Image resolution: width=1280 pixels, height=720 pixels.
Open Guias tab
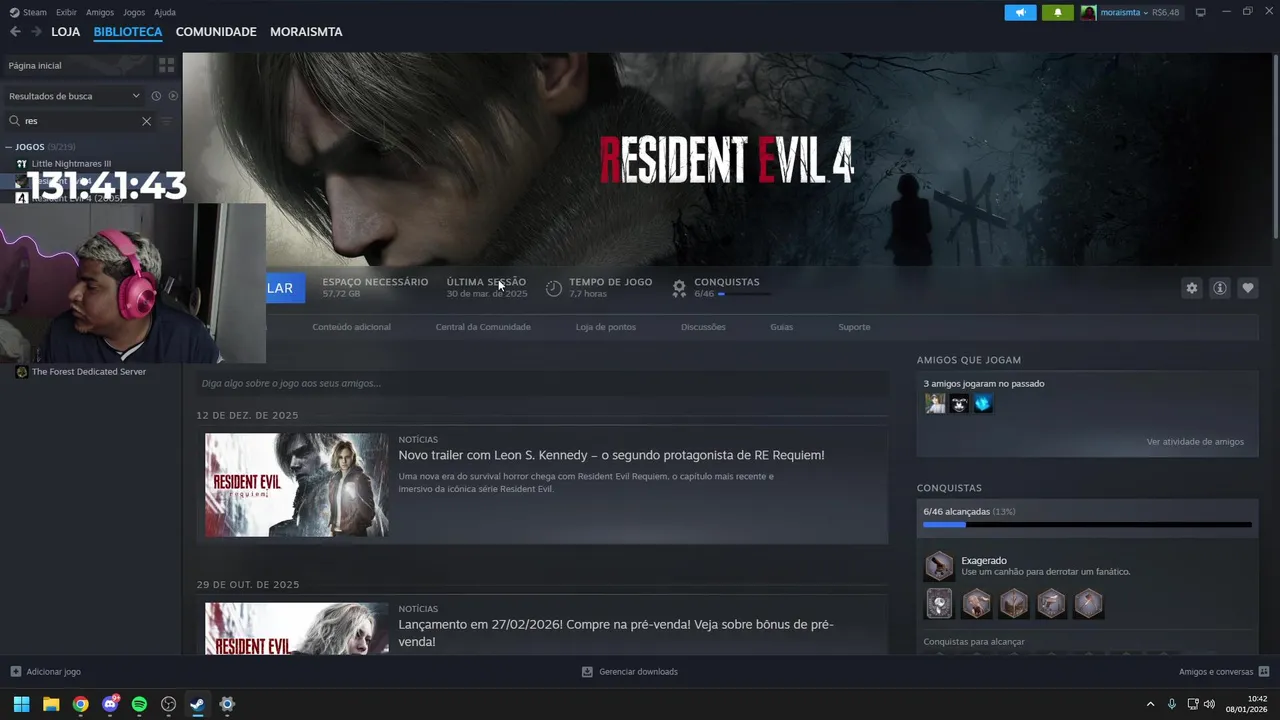(x=782, y=327)
